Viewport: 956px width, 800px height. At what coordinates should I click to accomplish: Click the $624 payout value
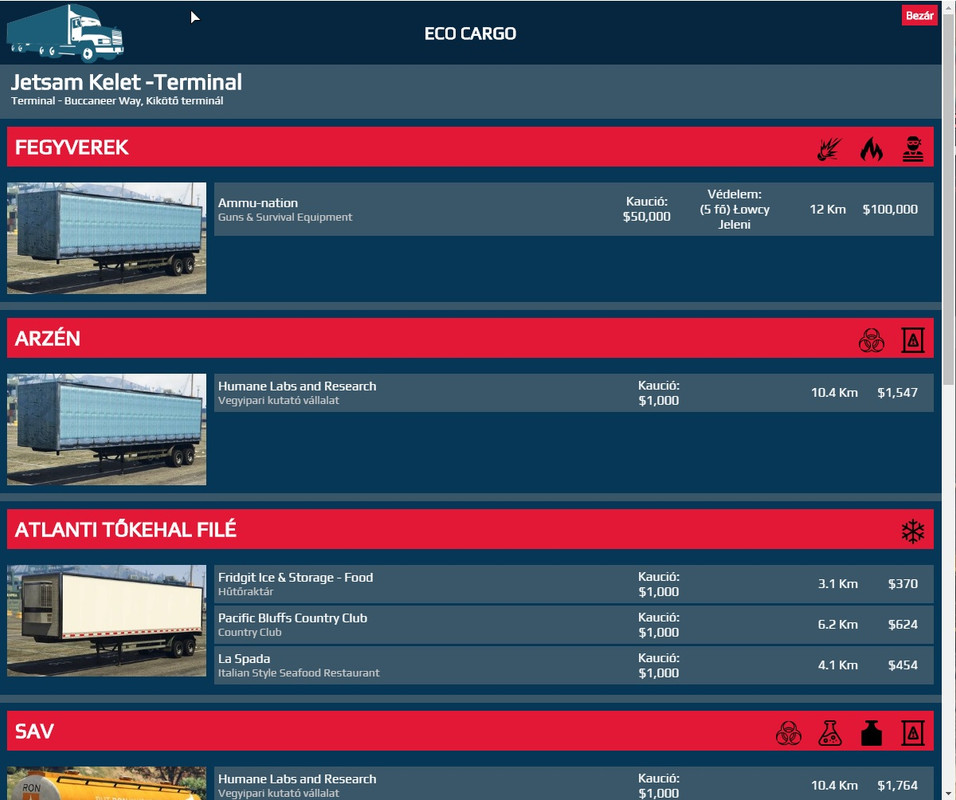pos(902,624)
